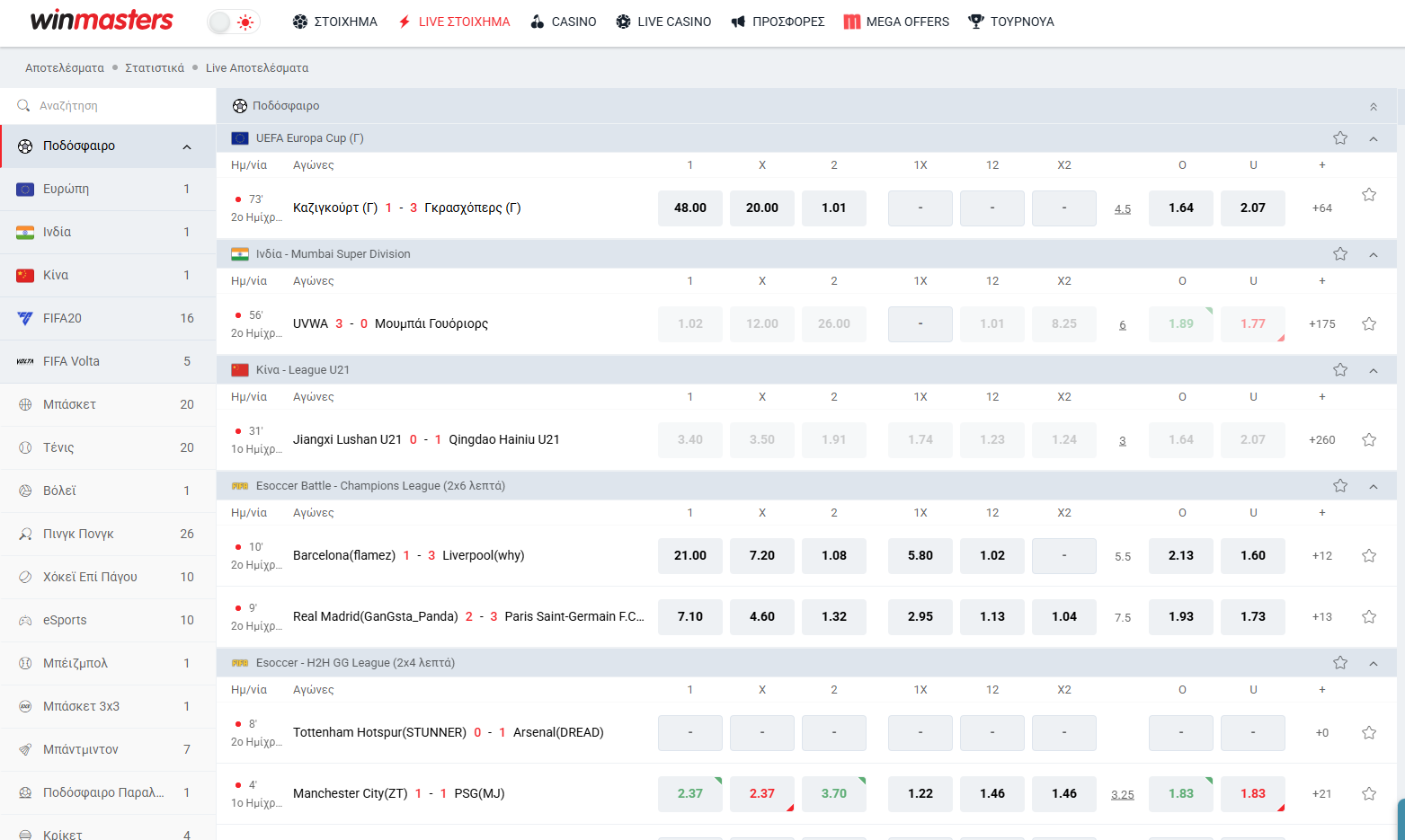Show +175 extra markets for UVWA match
The height and width of the screenshot is (840, 1405).
click(1321, 323)
